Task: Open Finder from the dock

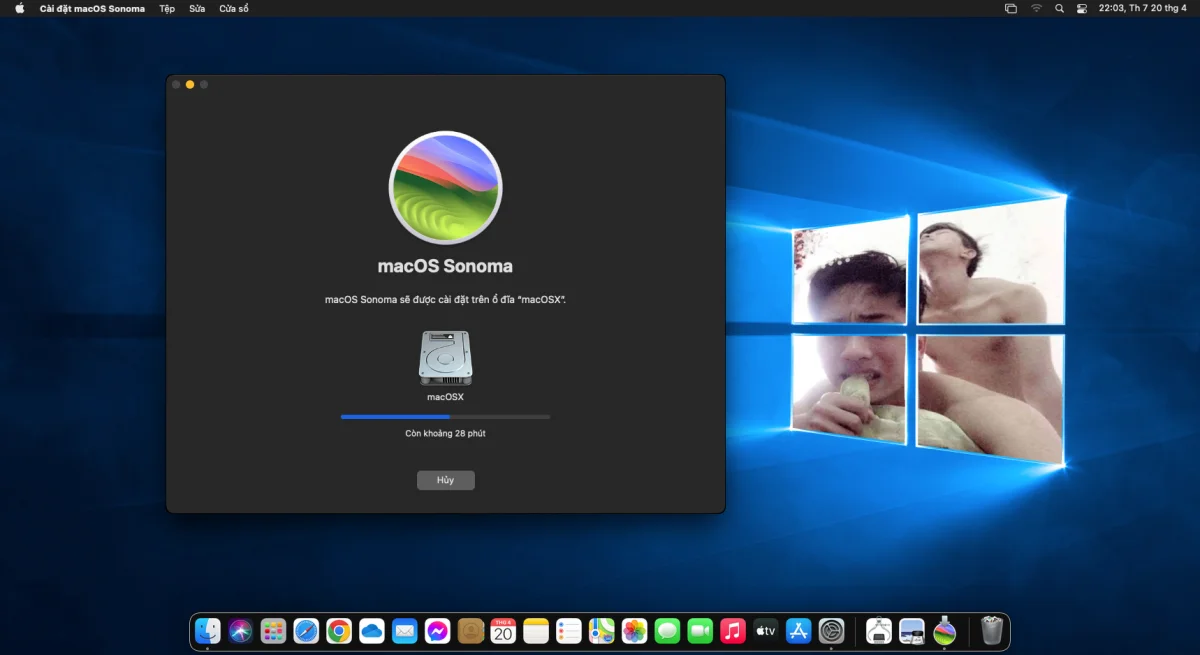Action: point(208,631)
